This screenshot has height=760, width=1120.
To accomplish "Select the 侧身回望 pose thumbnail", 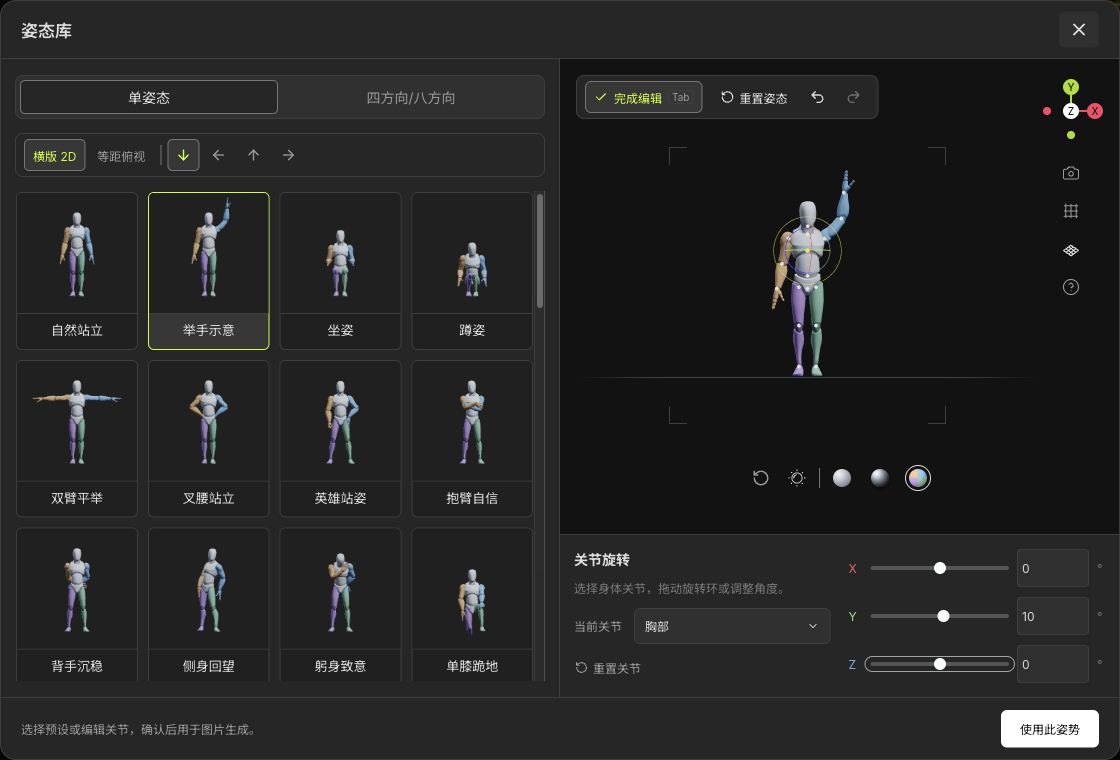I will pos(209,604).
